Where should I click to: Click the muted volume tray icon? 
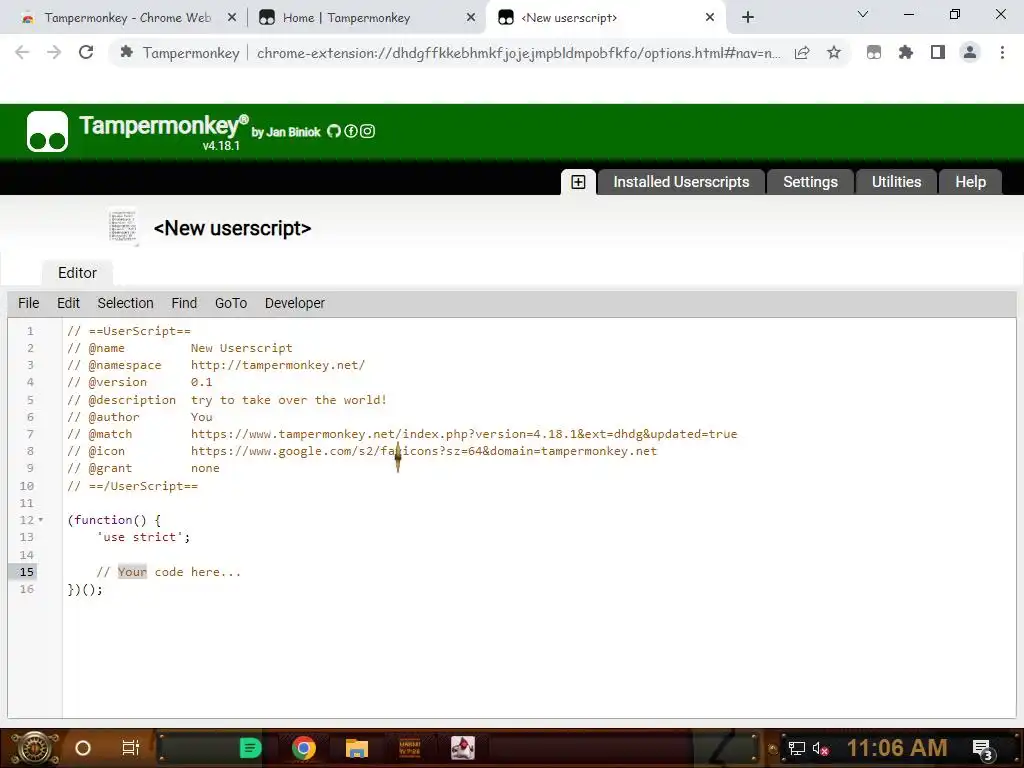click(x=821, y=748)
